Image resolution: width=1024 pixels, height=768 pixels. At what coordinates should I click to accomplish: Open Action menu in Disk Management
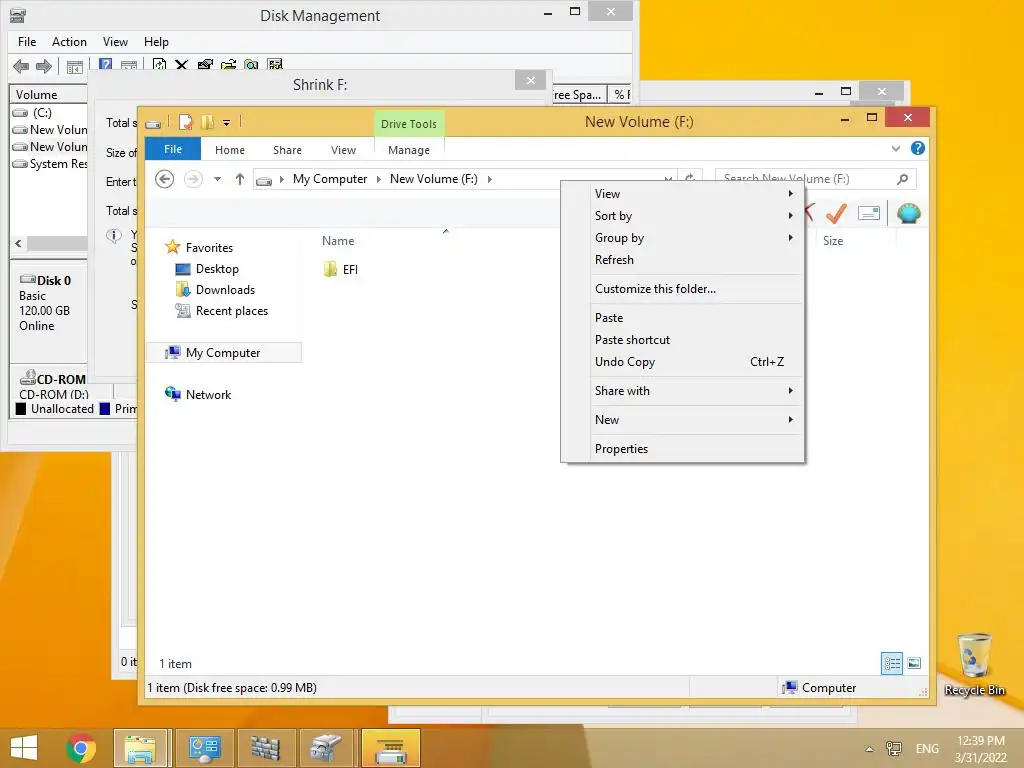pyautogui.click(x=69, y=42)
